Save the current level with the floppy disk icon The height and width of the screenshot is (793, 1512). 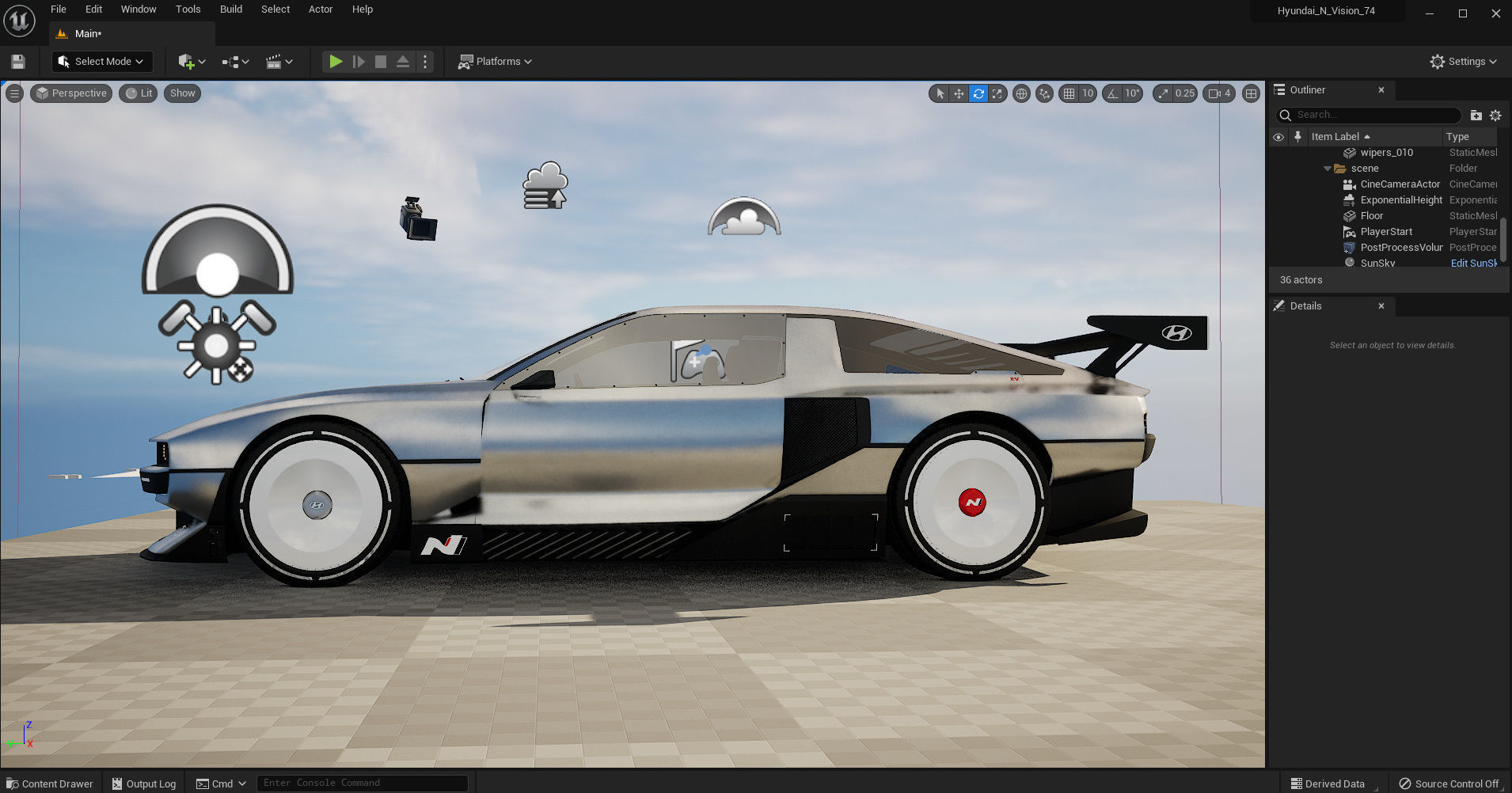pyautogui.click(x=18, y=62)
